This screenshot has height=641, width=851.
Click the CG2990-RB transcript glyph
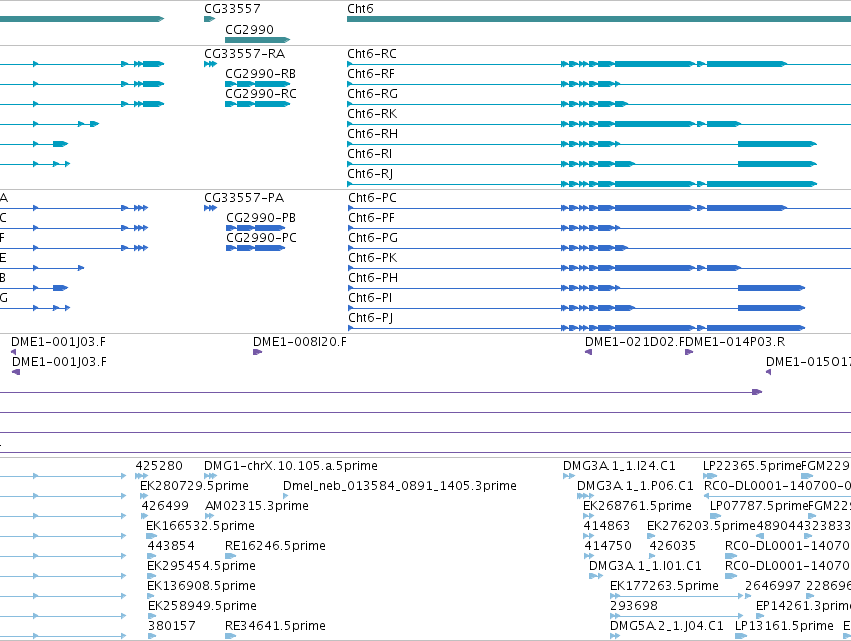pos(257,84)
